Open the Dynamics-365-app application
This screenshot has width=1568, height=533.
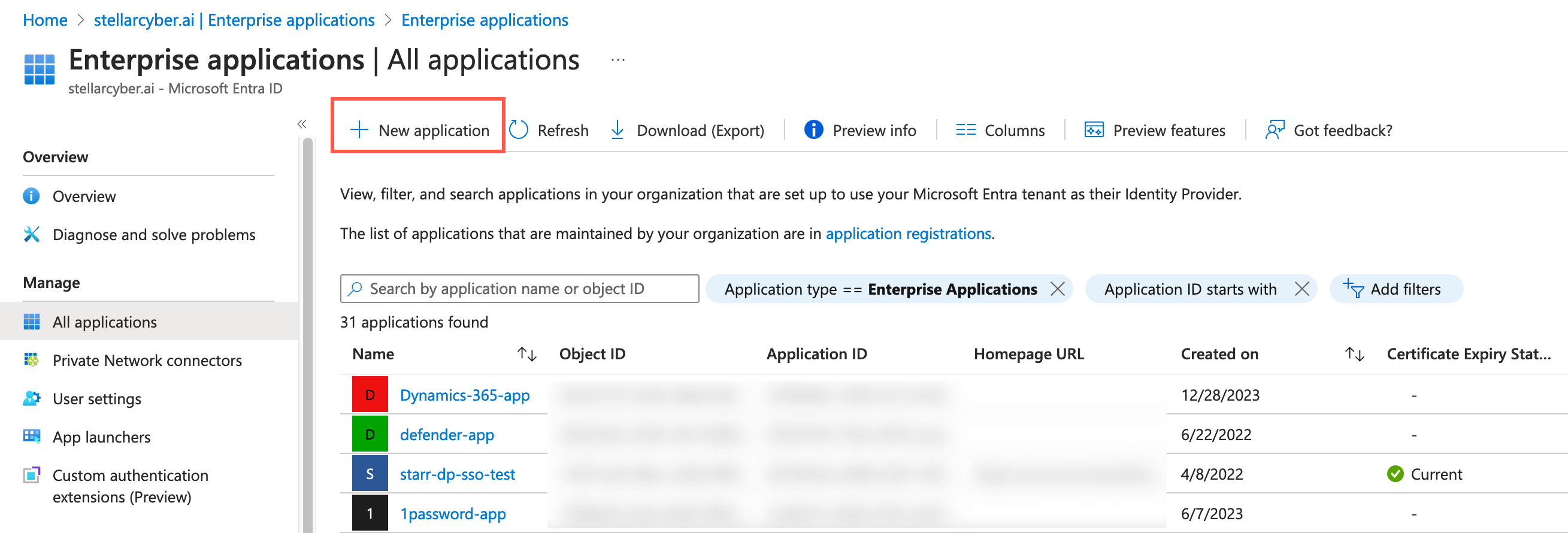tap(464, 395)
